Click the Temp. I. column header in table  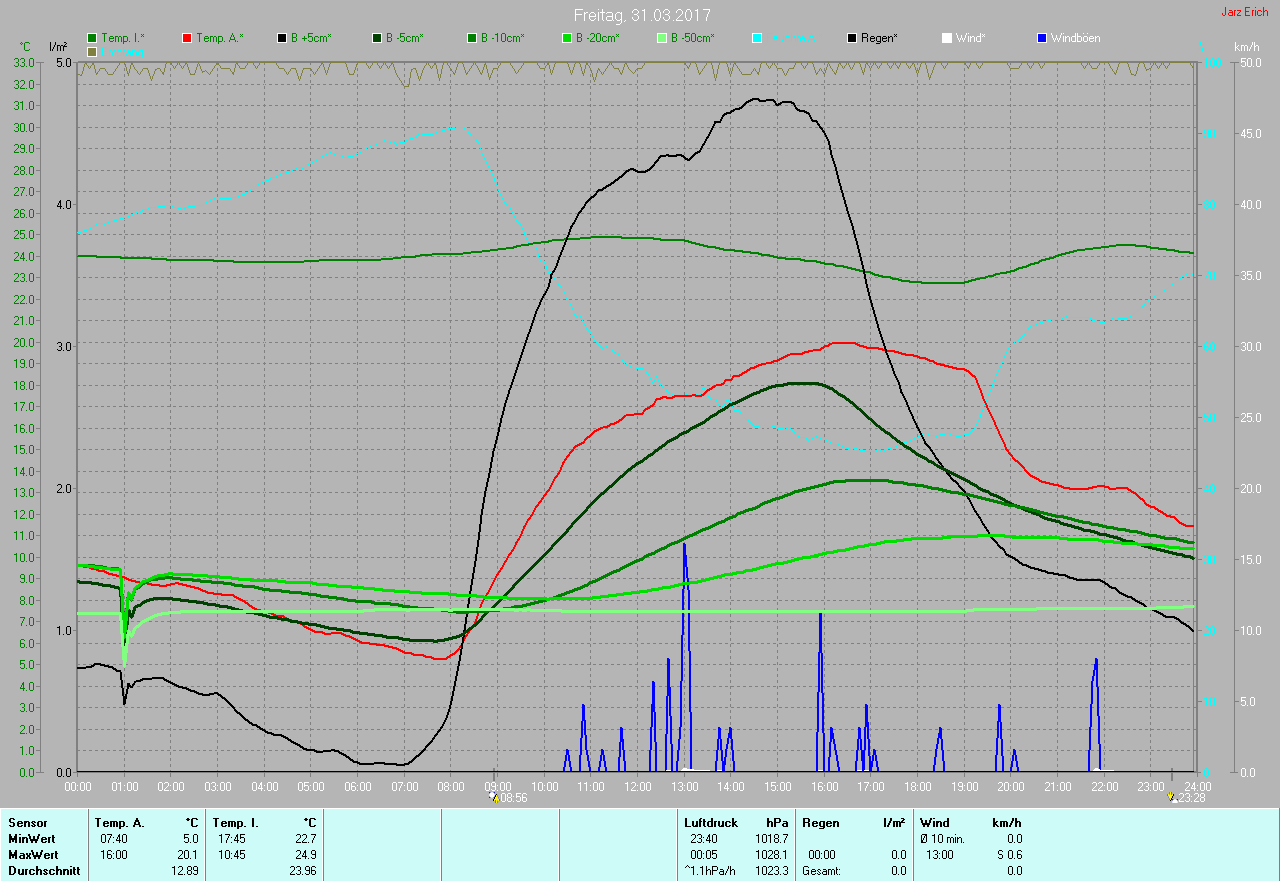click(236, 823)
